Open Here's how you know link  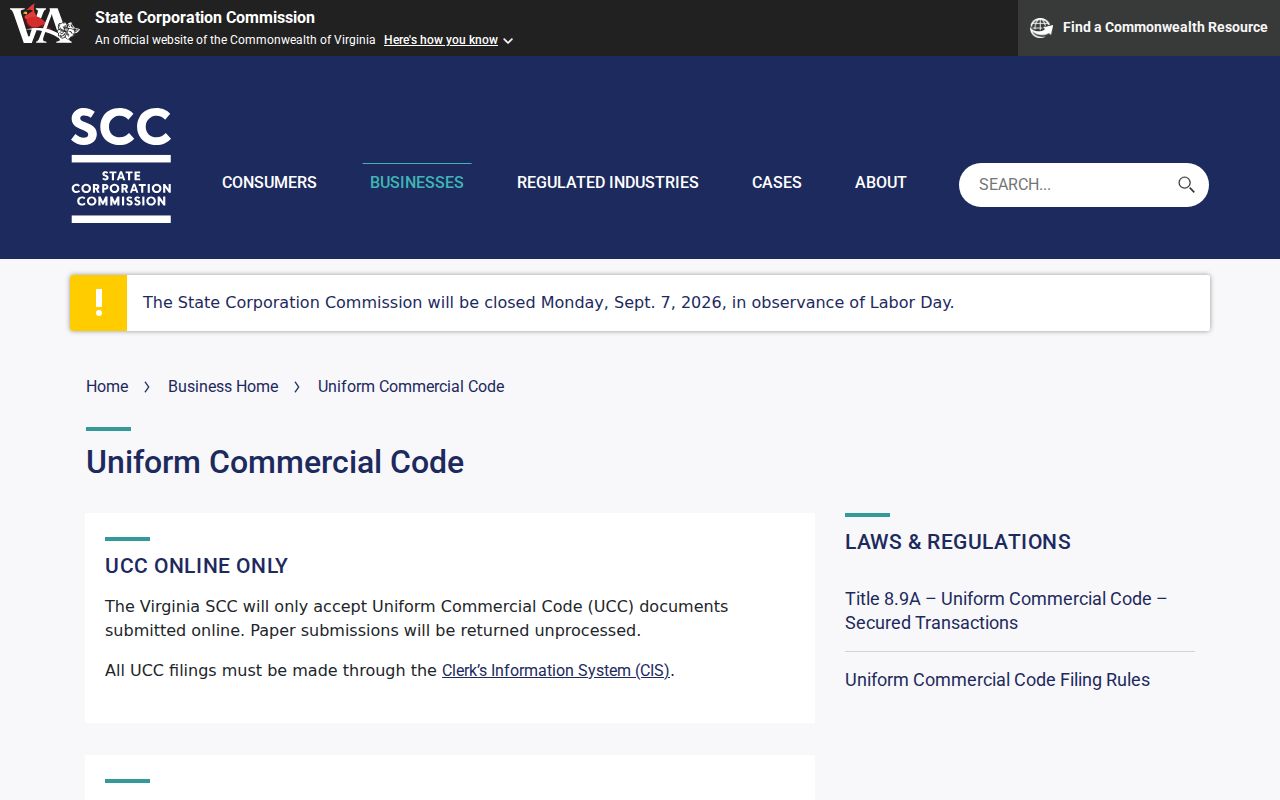pos(441,40)
